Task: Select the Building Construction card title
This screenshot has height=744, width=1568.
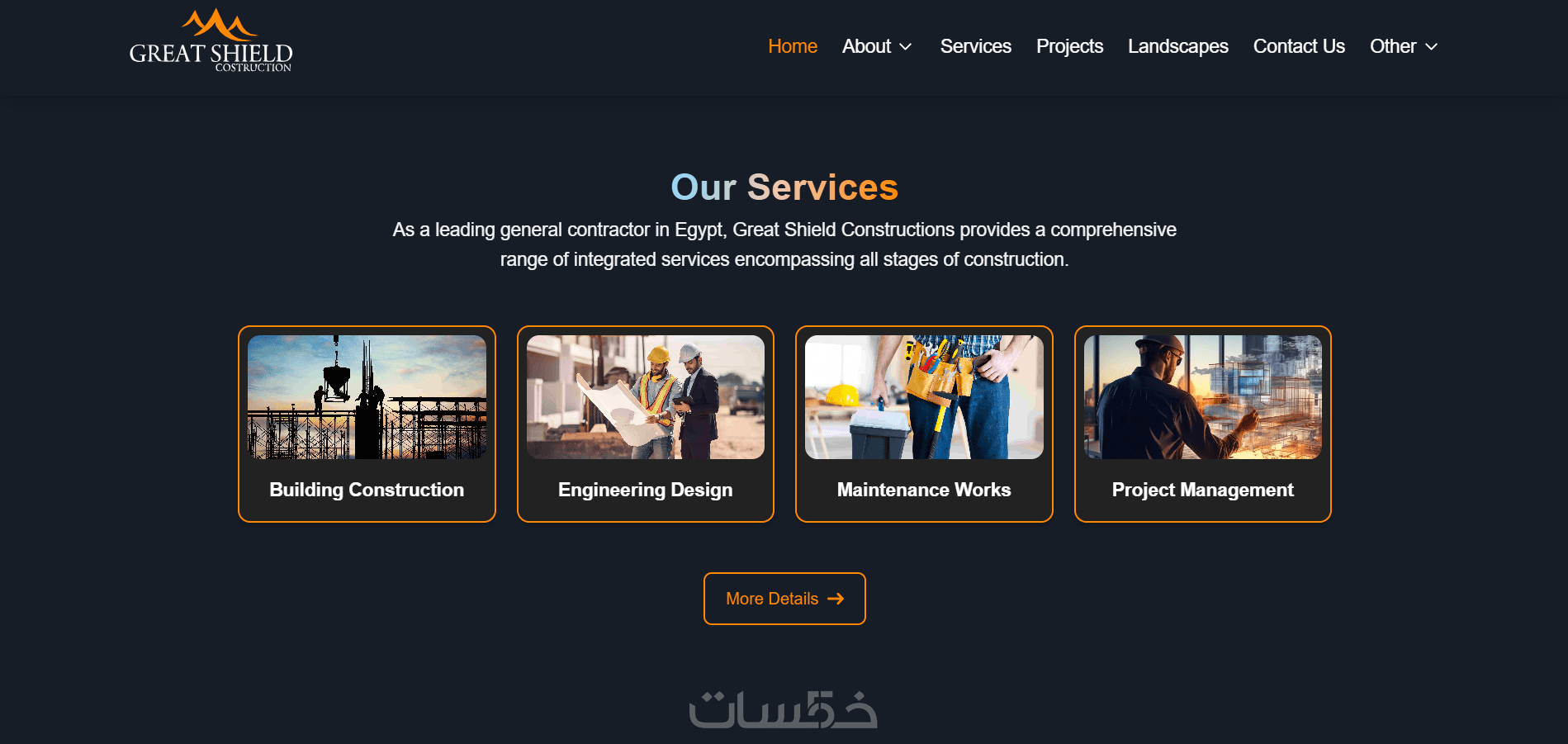Action: tap(367, 490)
